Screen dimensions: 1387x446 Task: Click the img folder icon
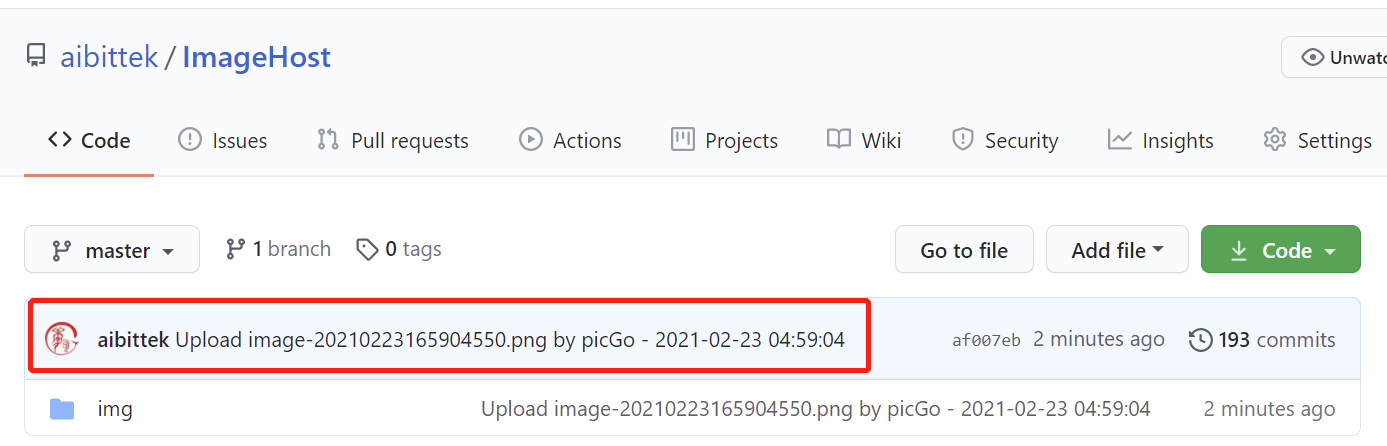pos(62,408)
